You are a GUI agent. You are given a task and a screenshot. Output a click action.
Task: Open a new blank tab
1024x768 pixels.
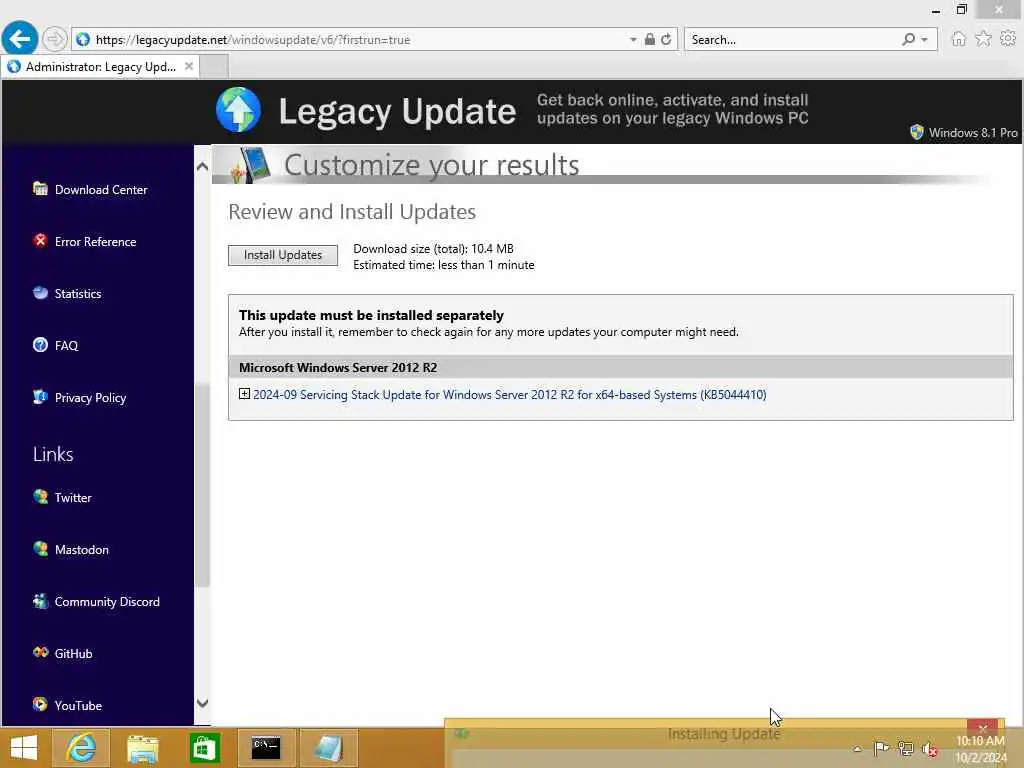coord(214,67)
